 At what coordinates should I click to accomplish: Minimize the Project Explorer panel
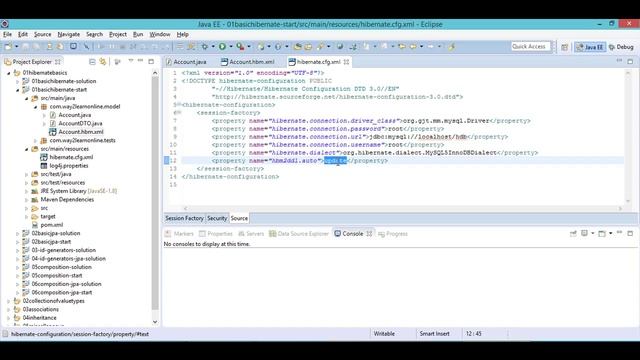[140, 61]
